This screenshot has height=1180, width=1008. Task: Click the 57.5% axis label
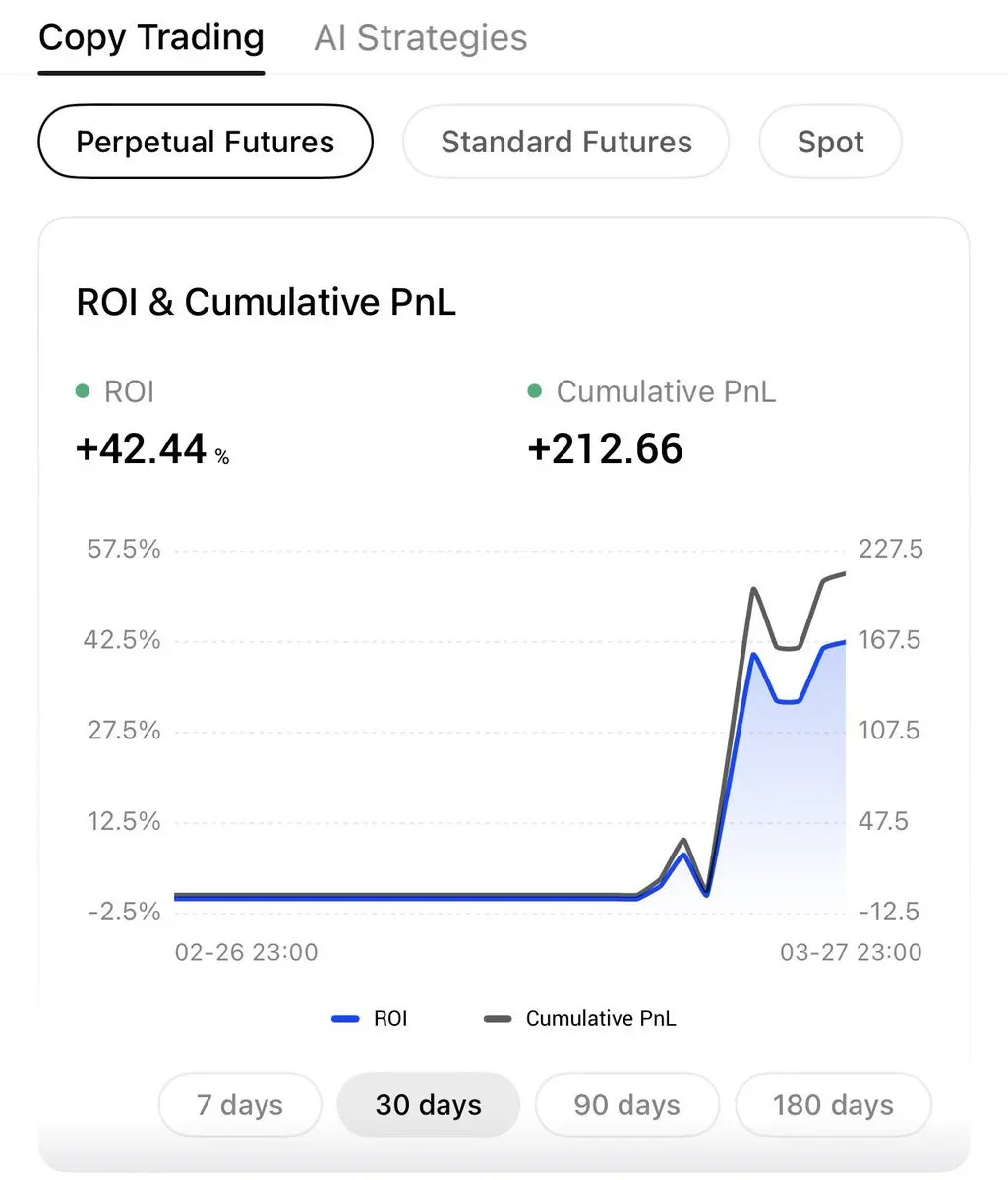click(124, 549)
